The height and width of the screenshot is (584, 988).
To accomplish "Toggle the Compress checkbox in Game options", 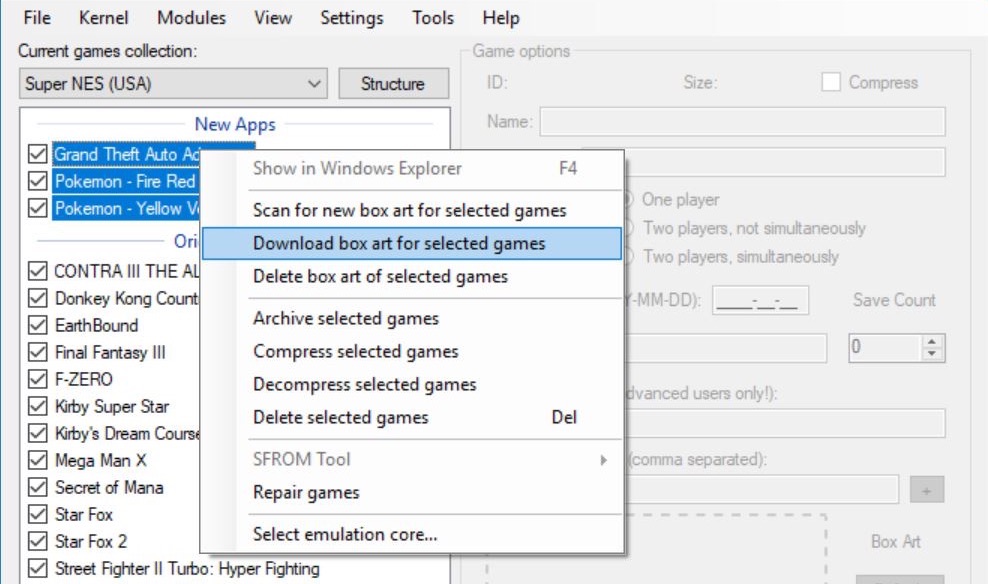I will click(x=831, y=82).
